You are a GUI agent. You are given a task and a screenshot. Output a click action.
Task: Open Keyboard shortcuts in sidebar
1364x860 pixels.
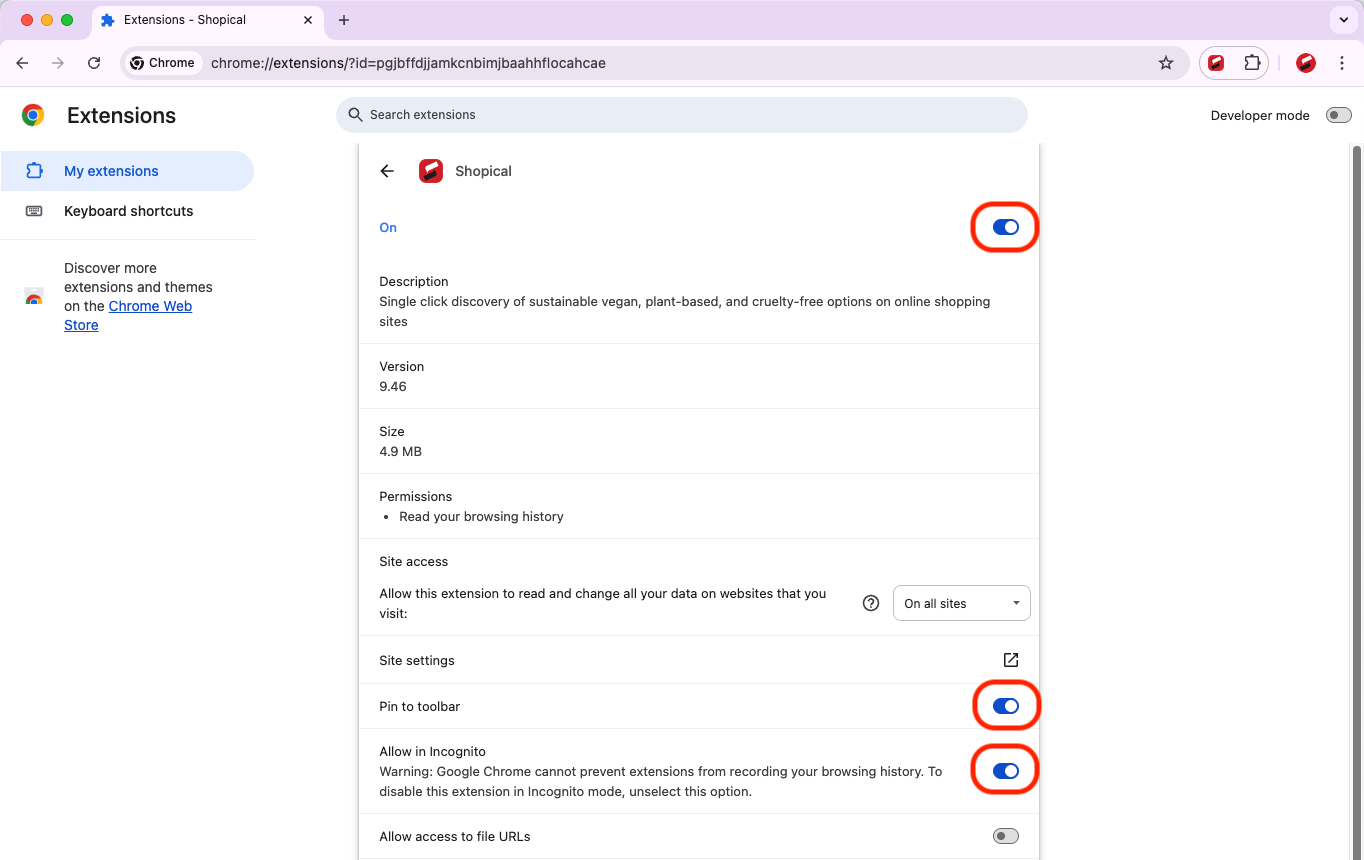tap(127, 211)
